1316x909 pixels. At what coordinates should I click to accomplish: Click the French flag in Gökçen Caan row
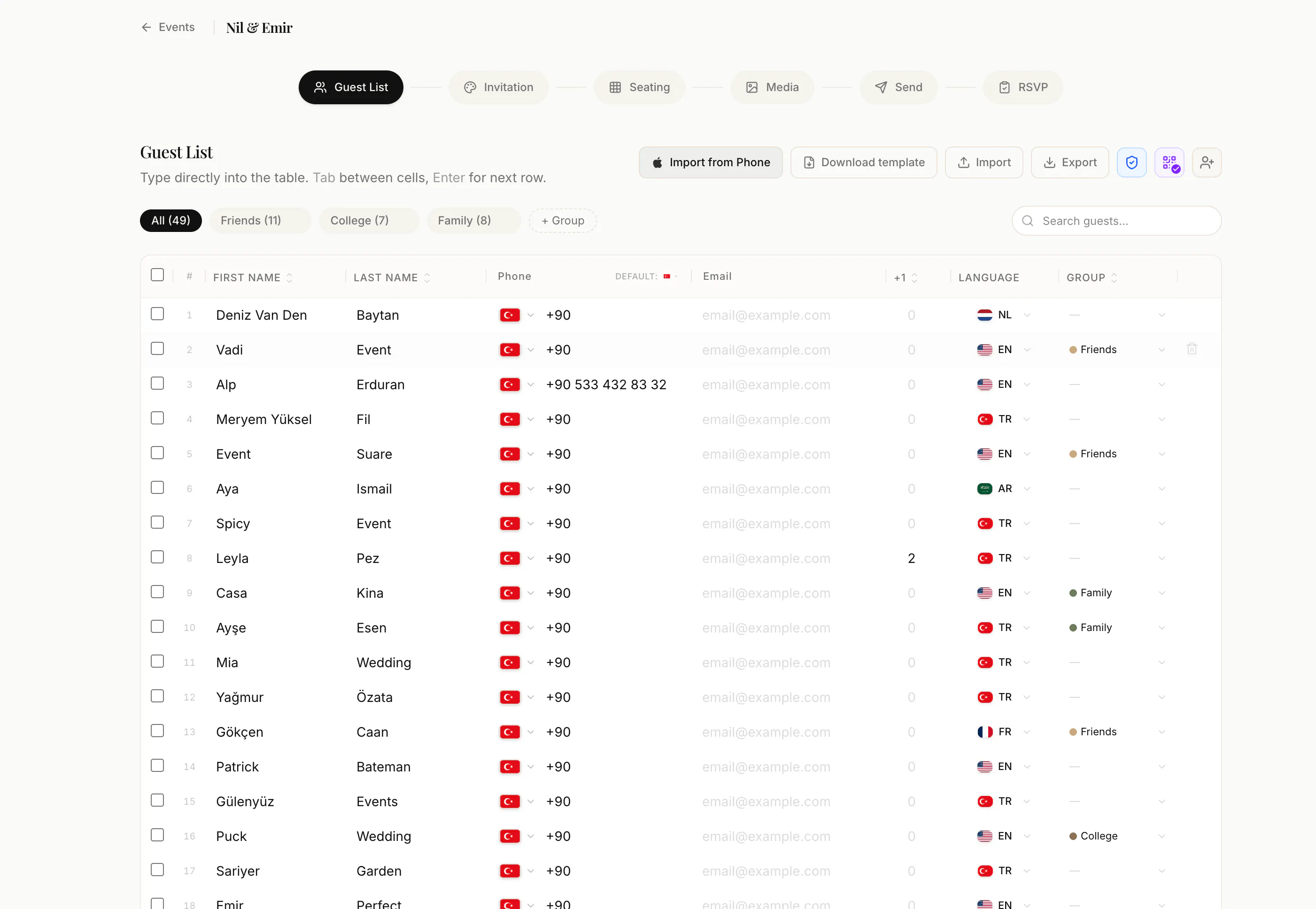984,732
